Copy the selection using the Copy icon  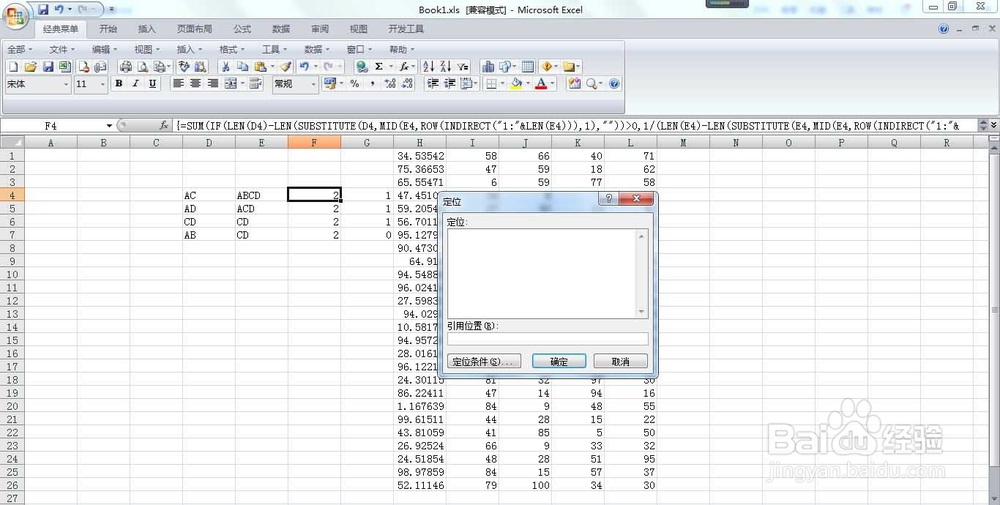pos(242,66)
